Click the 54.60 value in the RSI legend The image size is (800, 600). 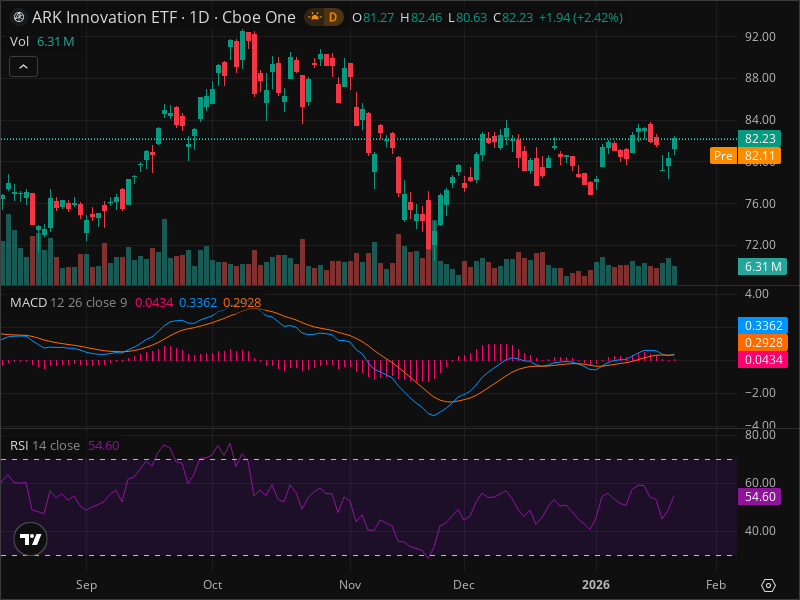[x=104, y=445]
